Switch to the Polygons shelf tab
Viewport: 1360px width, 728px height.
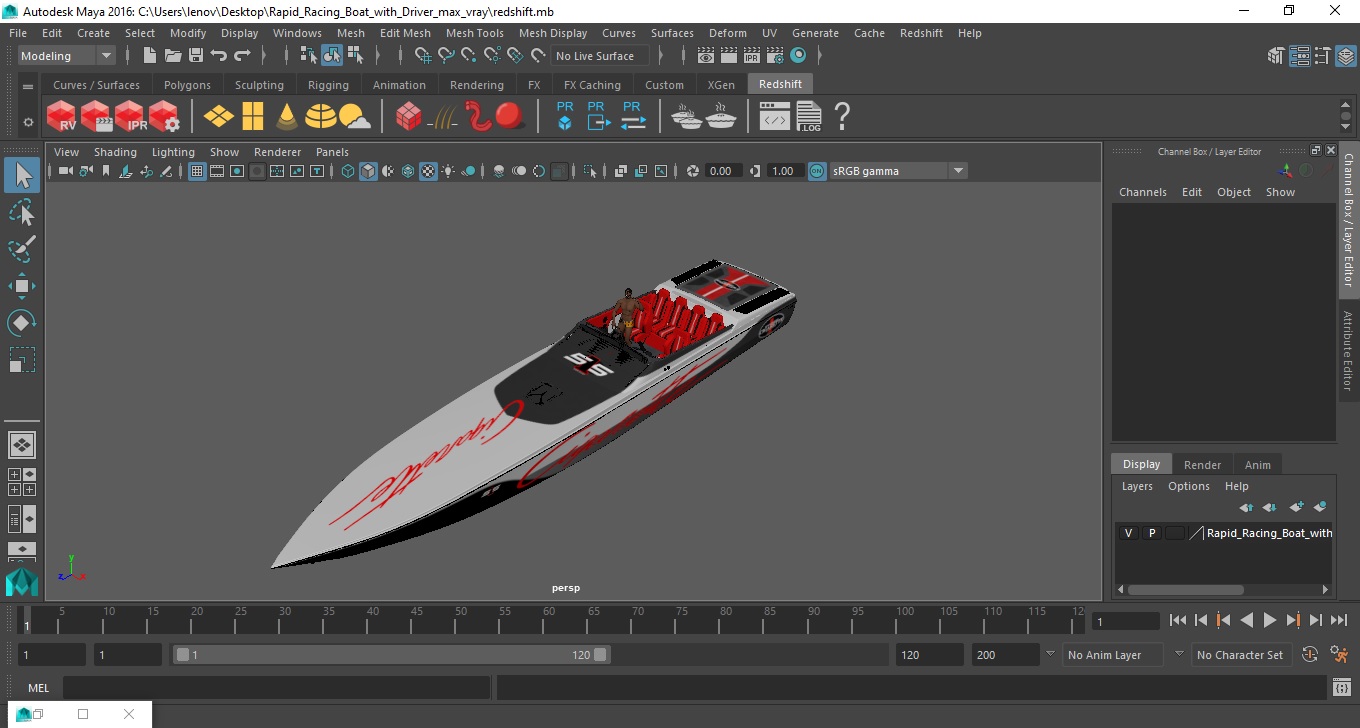187,85
